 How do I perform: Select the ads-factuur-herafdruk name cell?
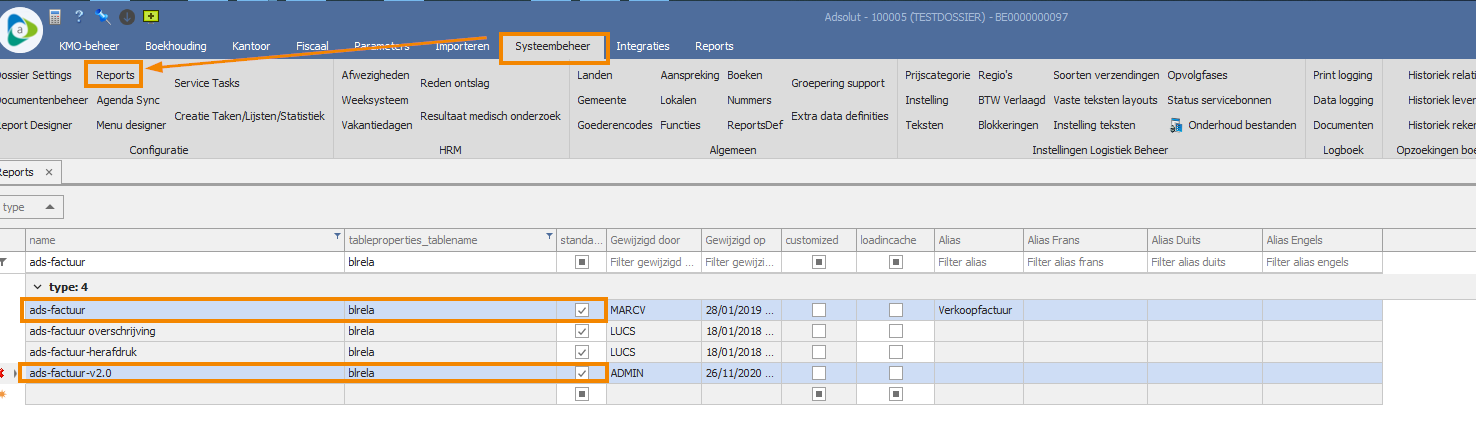185,352
